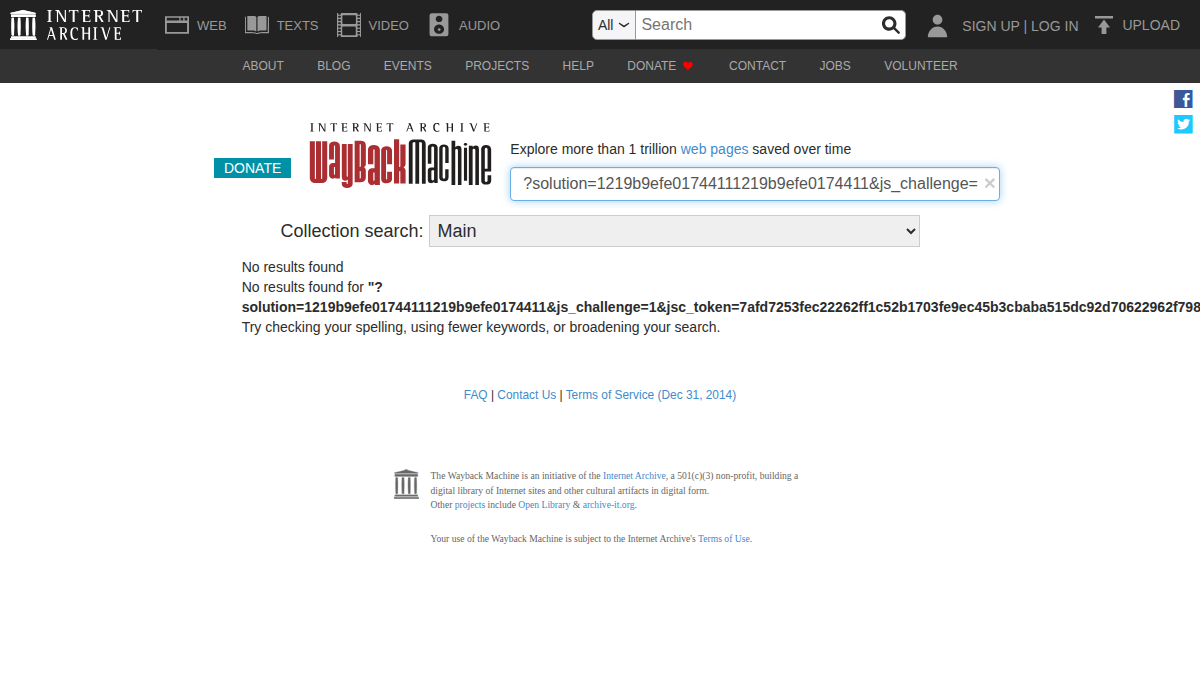Open the Video film icon

point(349,25)
